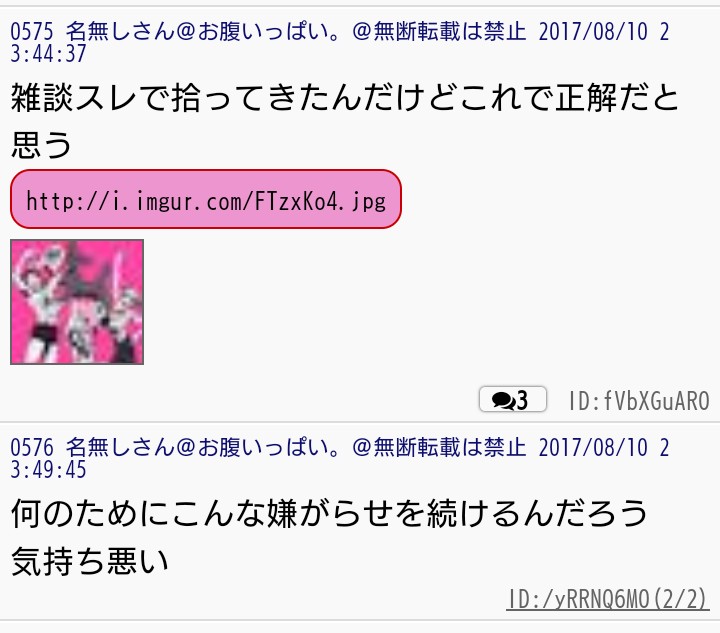Open the pink image thumbnail preview
The image size is (720, 633).
click(x=77, y=302)
